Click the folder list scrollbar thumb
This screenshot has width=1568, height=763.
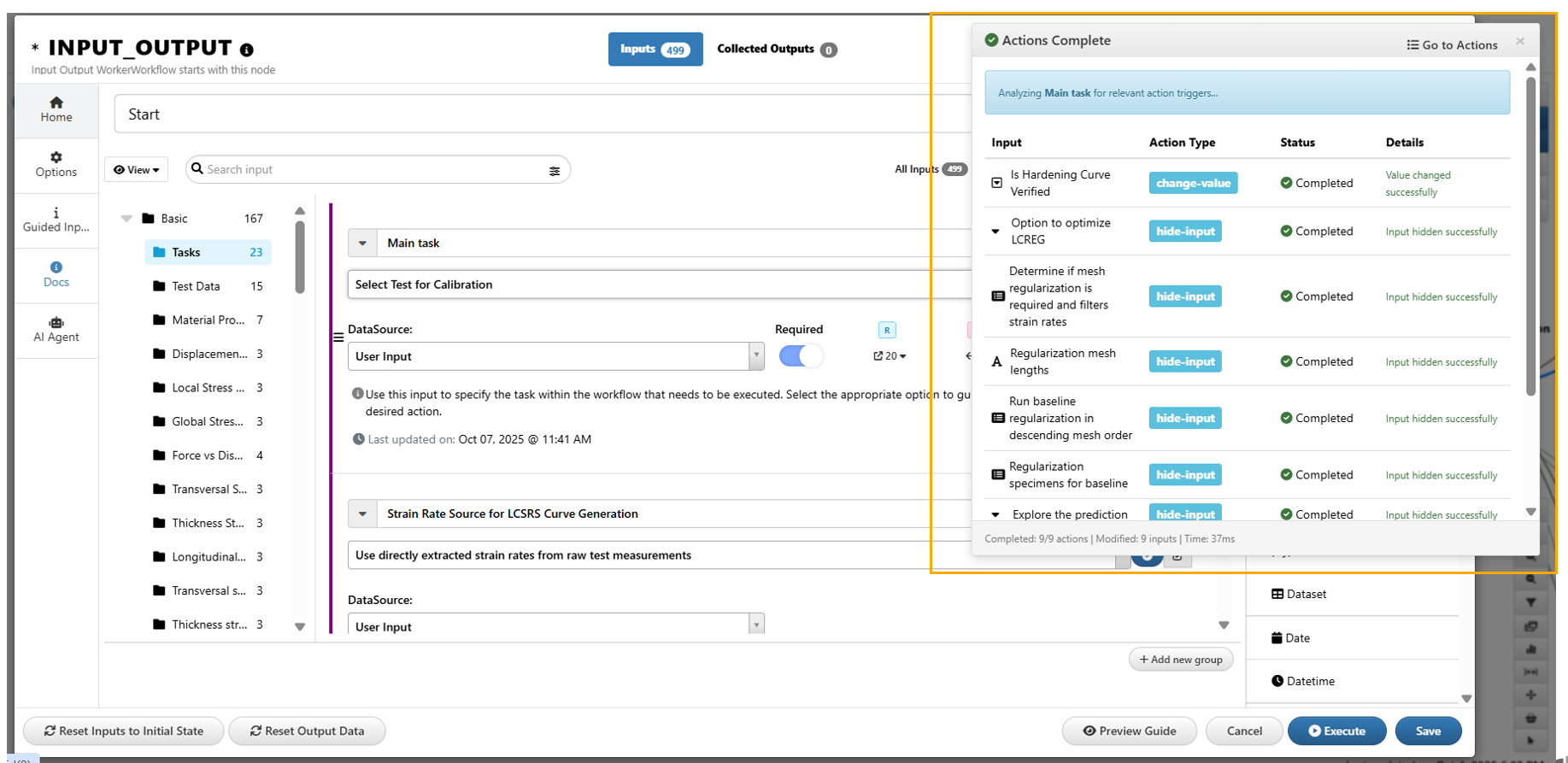300,256
